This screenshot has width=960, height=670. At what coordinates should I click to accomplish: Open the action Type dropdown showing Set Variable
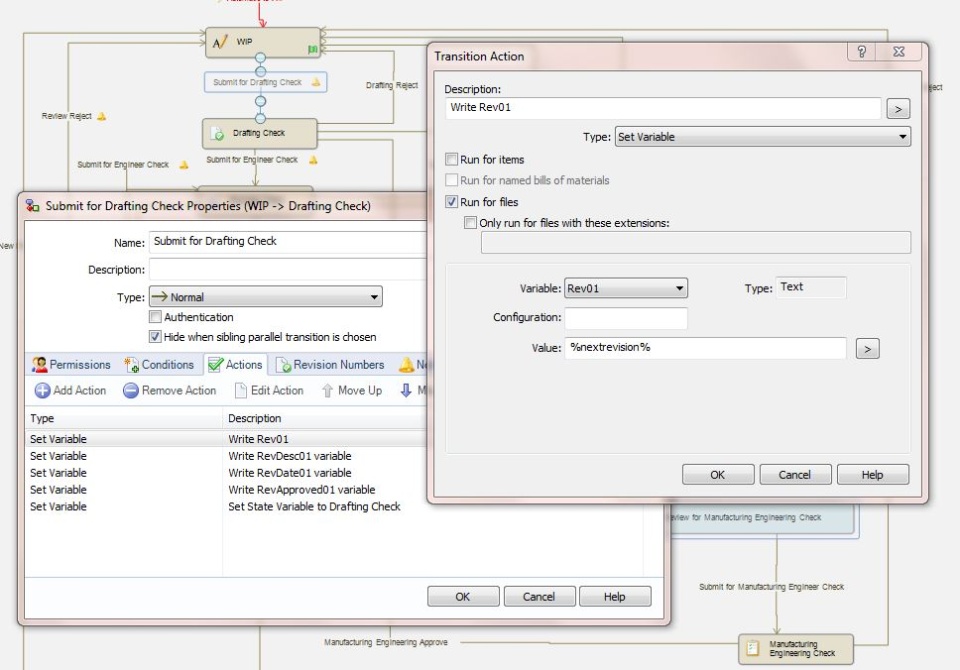[763, 137]
